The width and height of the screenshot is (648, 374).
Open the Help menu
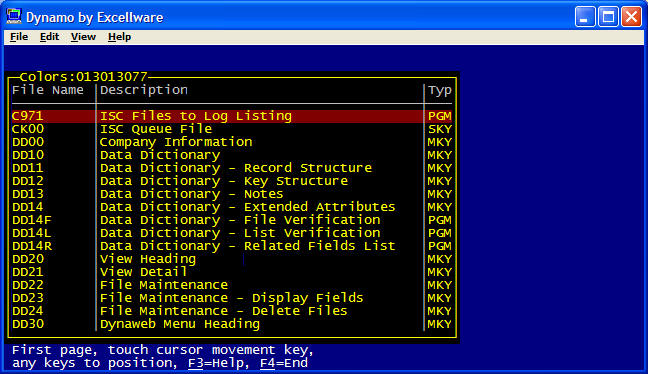click(x=119, y=37)
